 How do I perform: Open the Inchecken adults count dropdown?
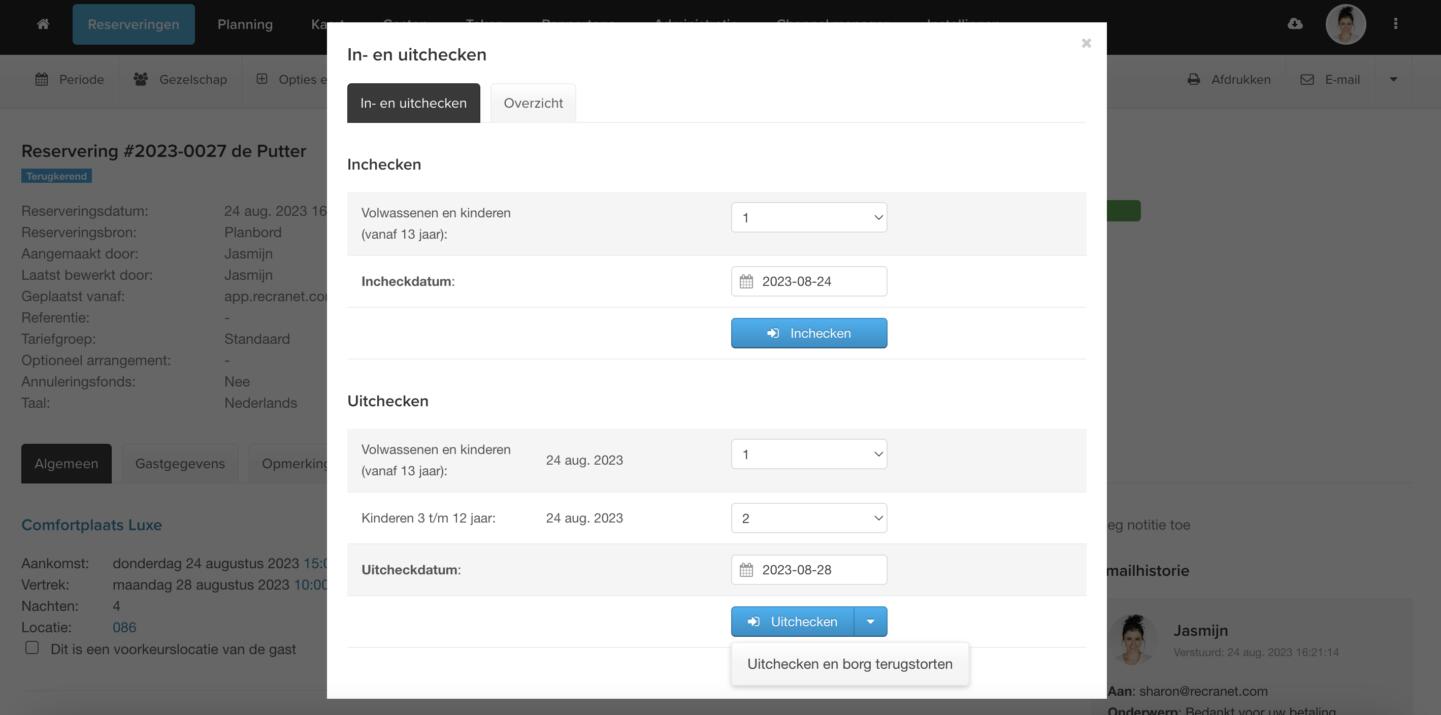[808, 218]
